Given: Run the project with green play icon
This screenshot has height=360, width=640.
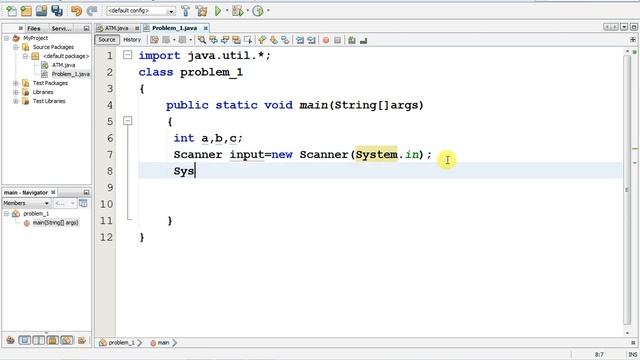Looking at the screenshot, I should tap(218, 11).
